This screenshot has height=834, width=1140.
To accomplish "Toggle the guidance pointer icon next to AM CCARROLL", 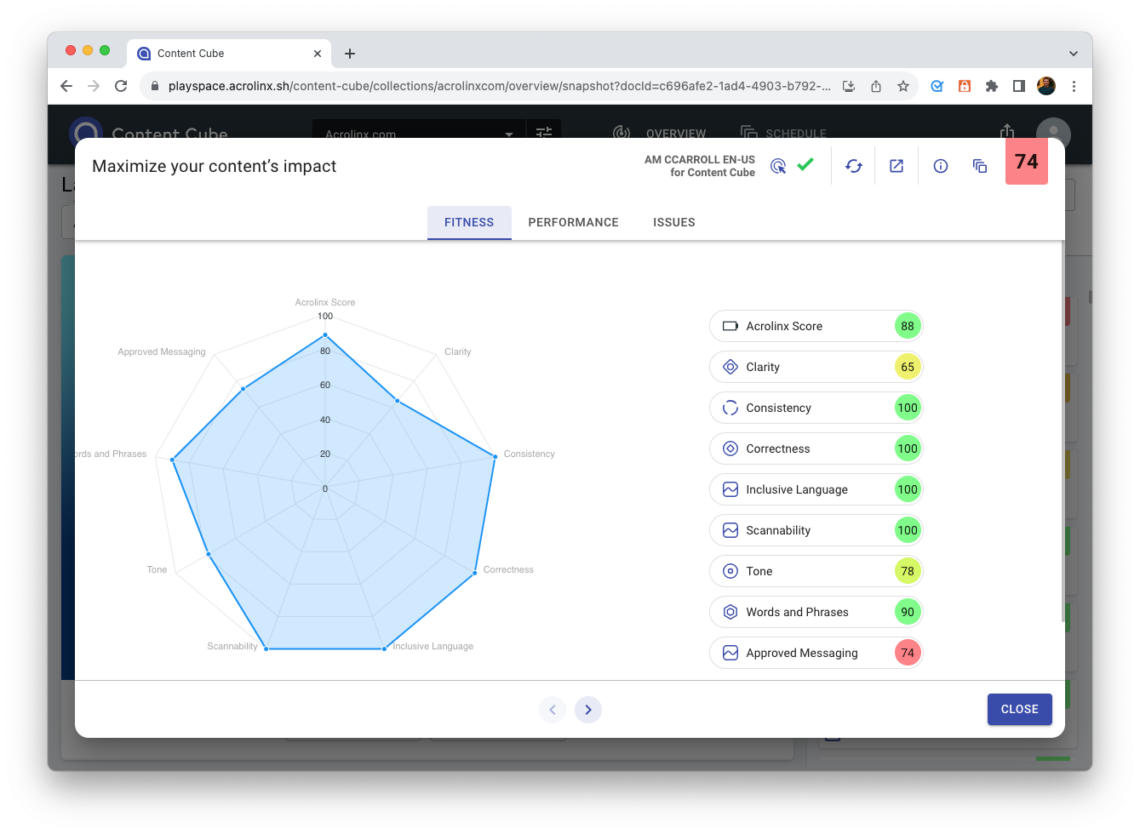I will coord(779,166).
